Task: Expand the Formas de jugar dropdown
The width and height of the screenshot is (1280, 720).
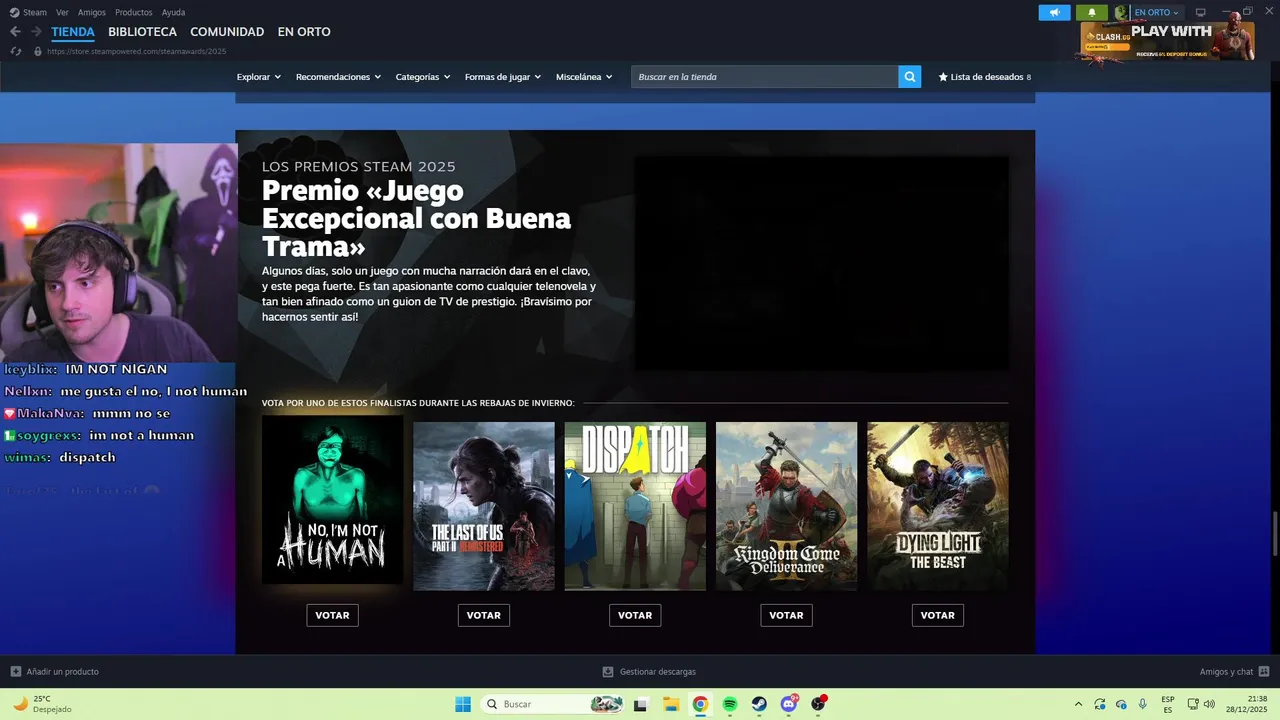Action: (x=503, y=77)
